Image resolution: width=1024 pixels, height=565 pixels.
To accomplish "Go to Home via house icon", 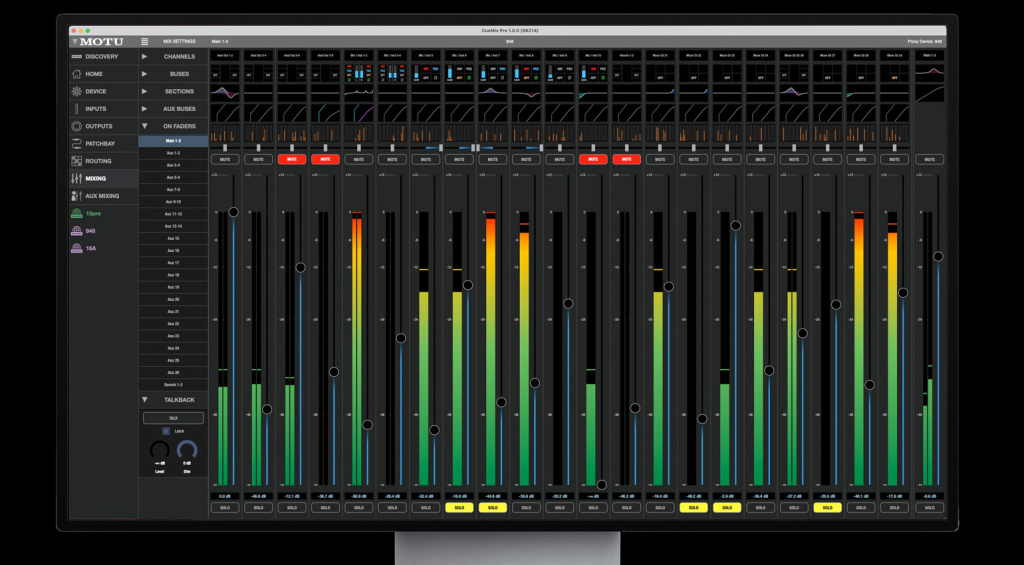I will pos(76,74).
